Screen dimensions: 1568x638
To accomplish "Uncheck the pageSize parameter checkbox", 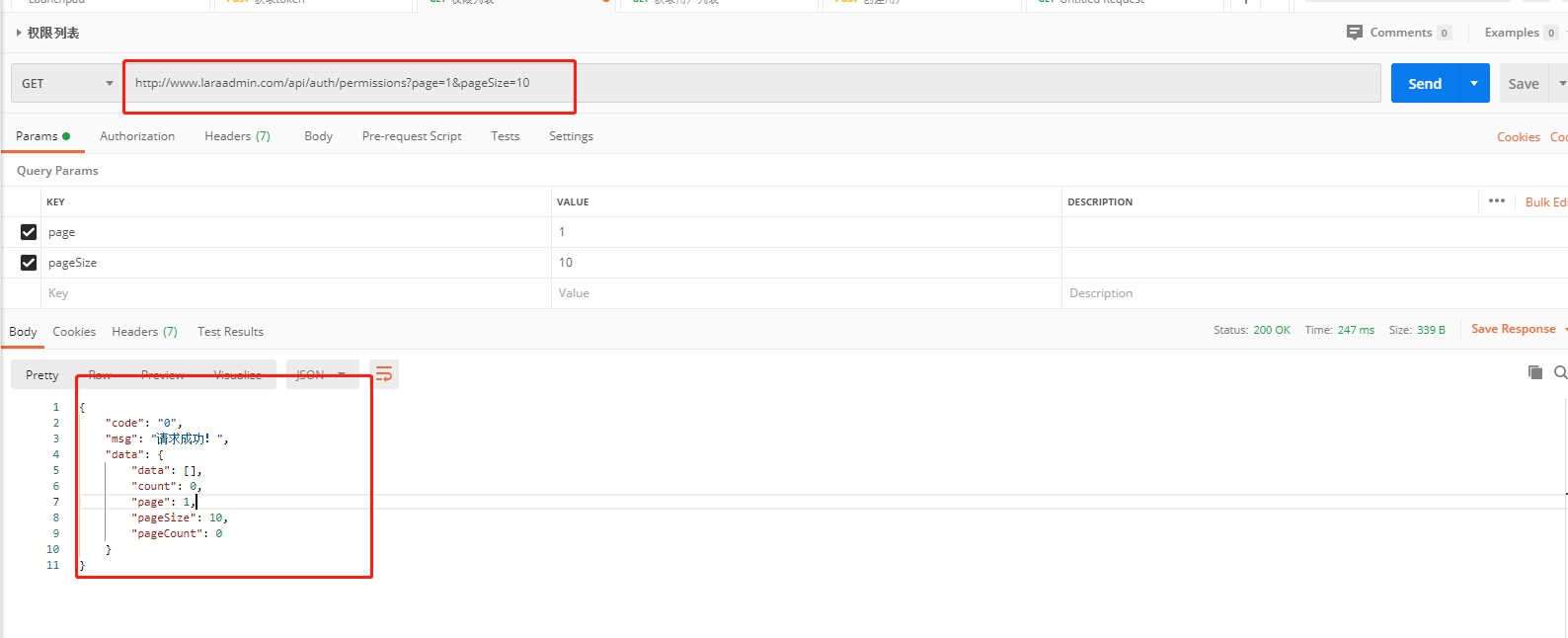I will [29, 263].
